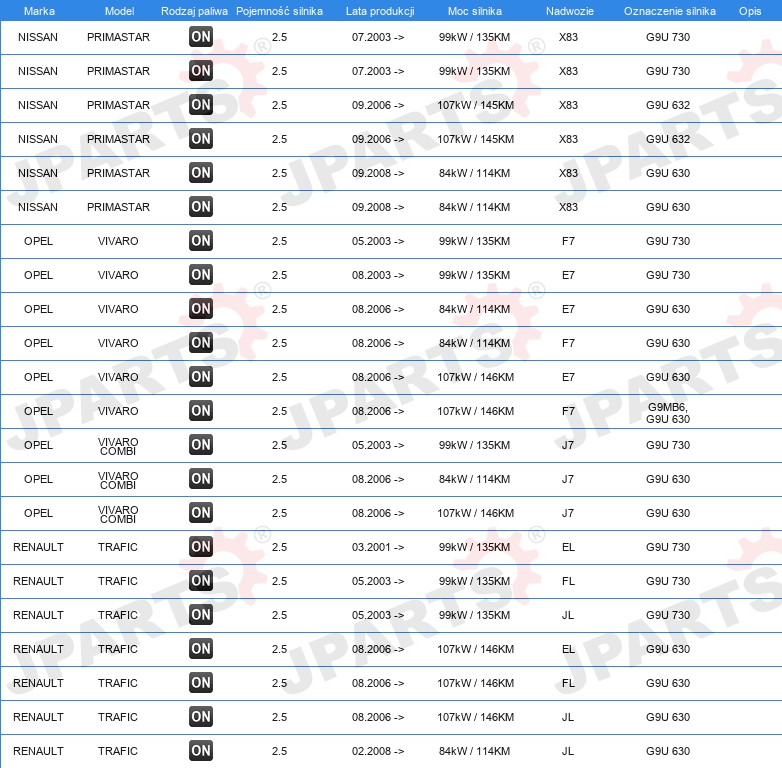Select the '03.2001 ->' production date cell
Viewport: 782px width, 768px height.
pos(378,547)
